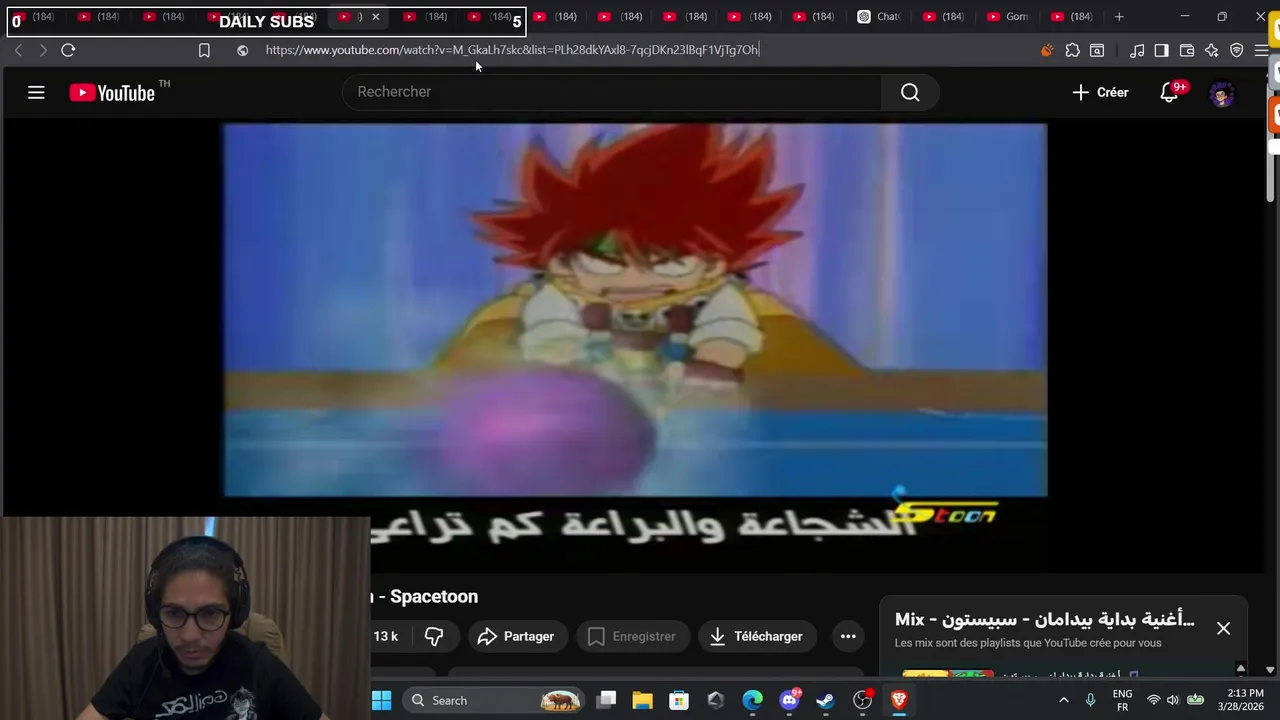This screenshot has width=1280, height=720.
Task: Click the Rechercher search input field
Action: (612, 92)
